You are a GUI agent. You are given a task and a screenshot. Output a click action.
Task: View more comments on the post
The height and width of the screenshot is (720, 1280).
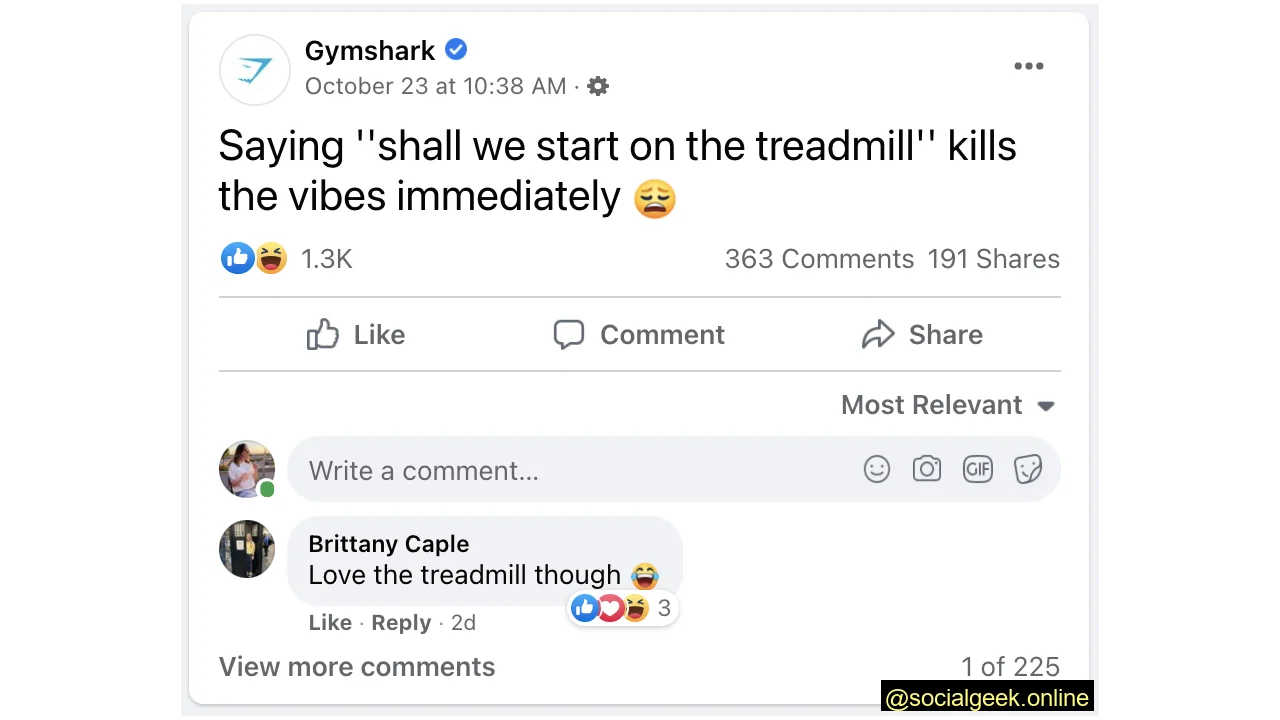357,666
